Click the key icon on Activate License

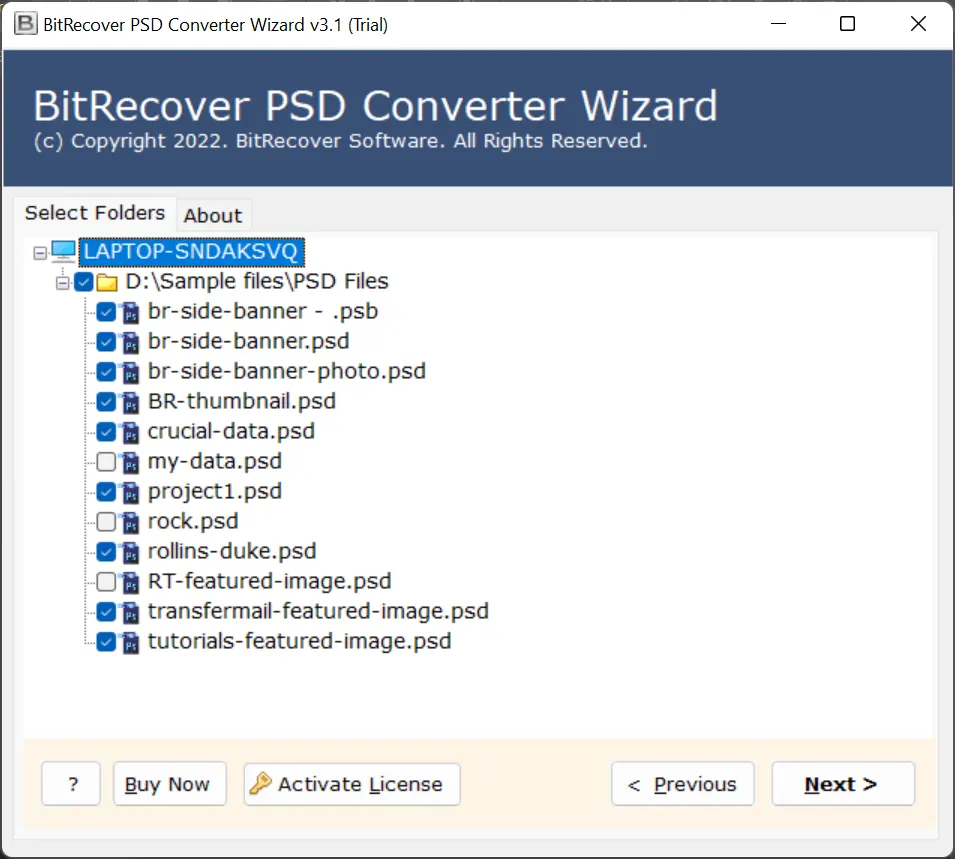pyautogui.click(x=260, y=783)
